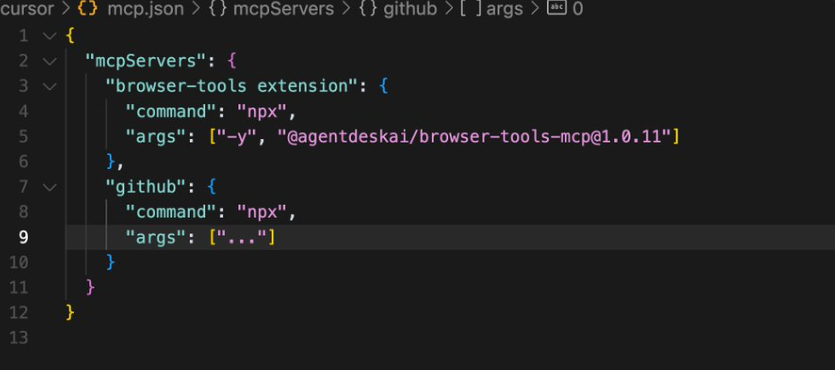Open the 0 index breadcrumb segment
The image size is (835, 370).
578,9
